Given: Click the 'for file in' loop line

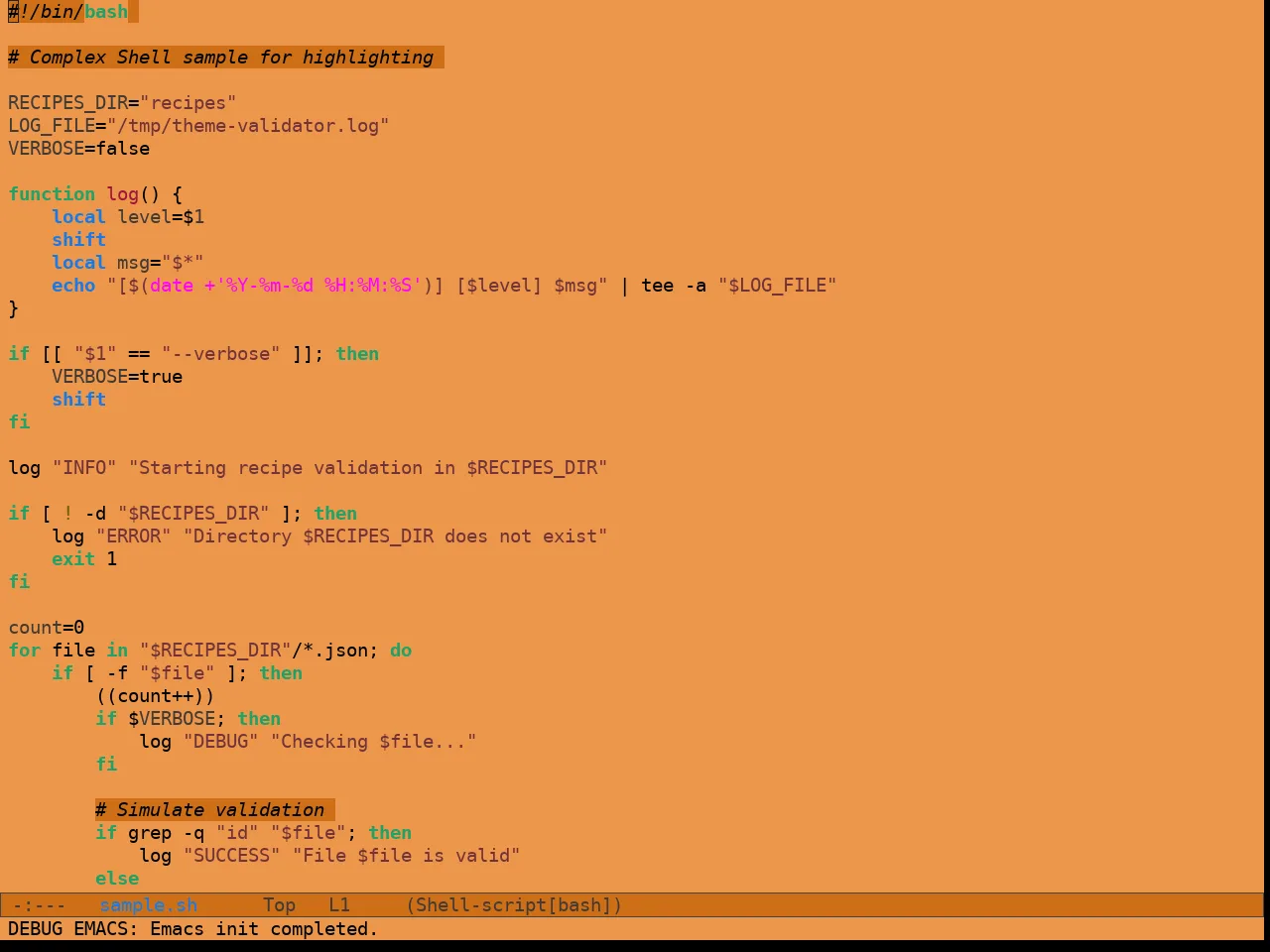Looking at the screenshot, I should tap(210, 651).
